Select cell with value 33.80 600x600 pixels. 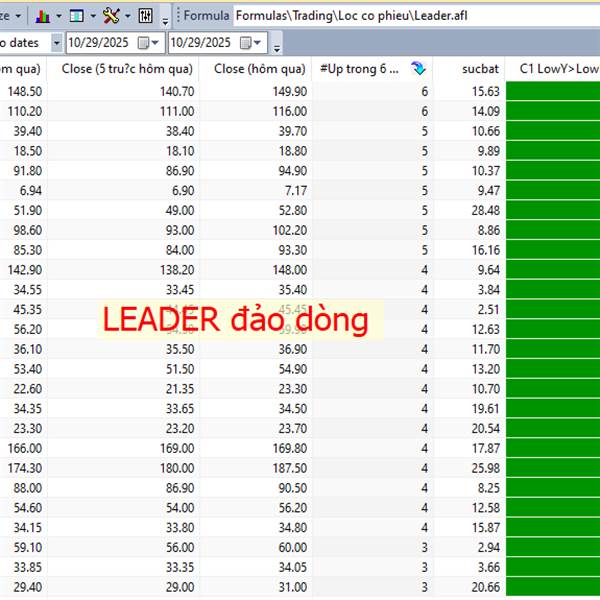pos(123,528)
